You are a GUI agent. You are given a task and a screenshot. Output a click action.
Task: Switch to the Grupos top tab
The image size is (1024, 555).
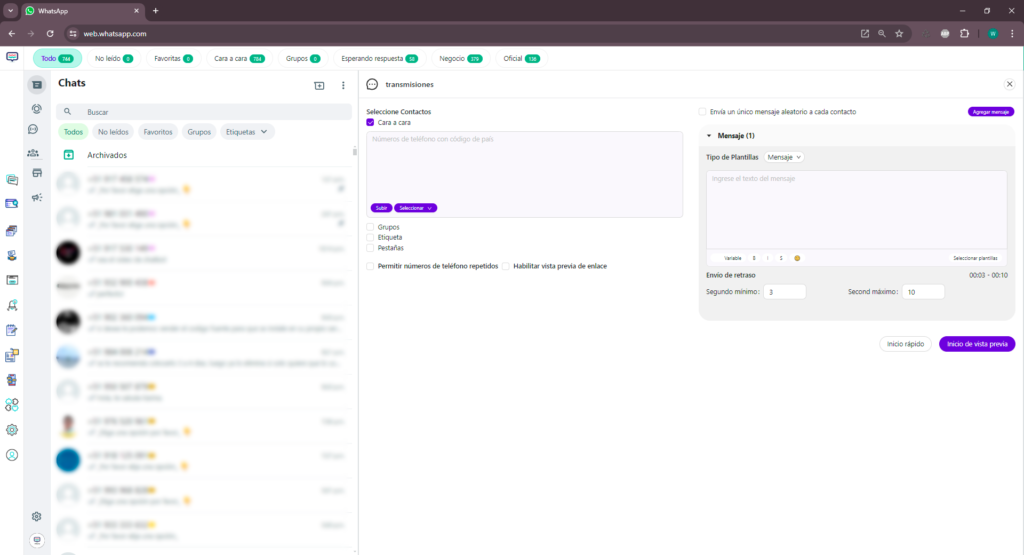[x=302, y=59]
